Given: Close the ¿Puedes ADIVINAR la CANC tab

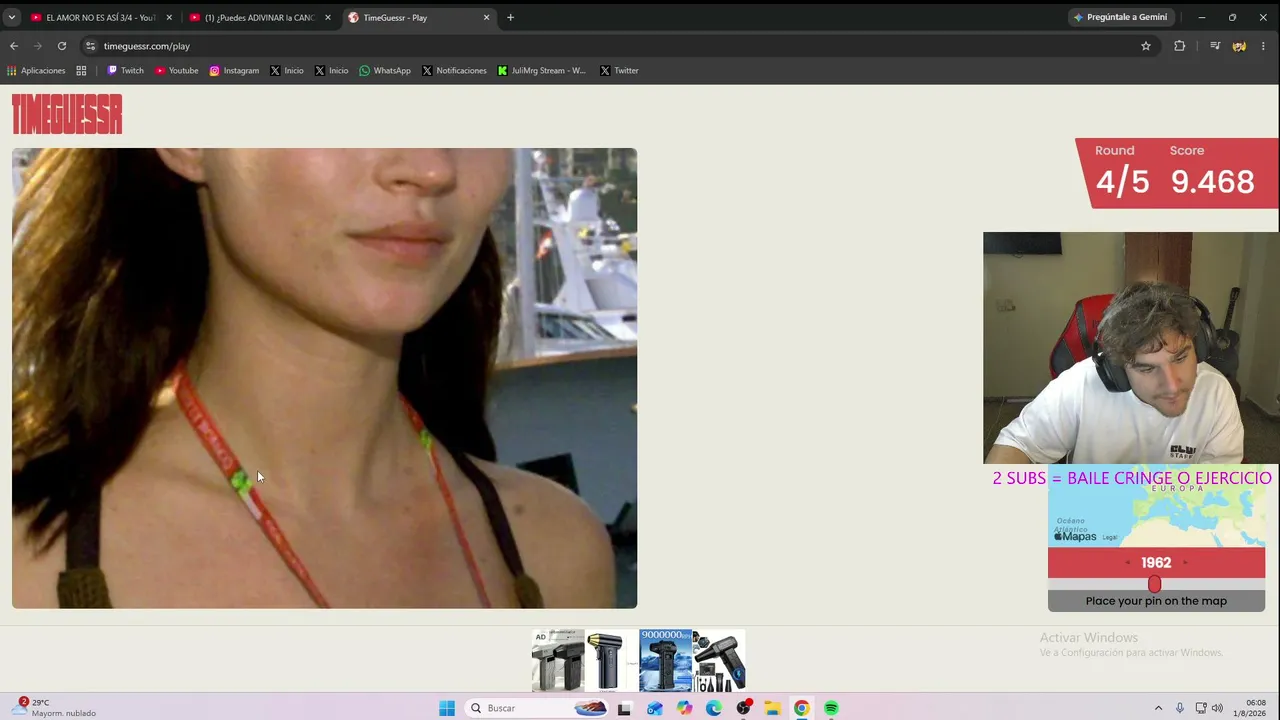Looking at the screenshot, I should tap(328, 18).
